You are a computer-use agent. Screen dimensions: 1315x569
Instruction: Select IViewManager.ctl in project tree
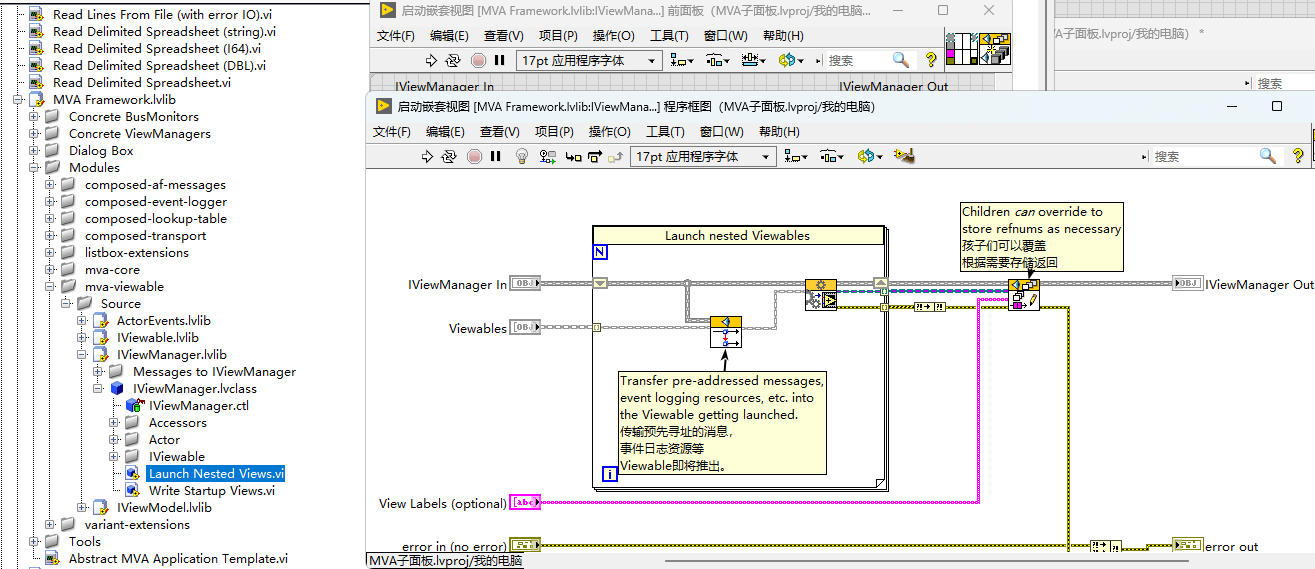coord(198,405)
